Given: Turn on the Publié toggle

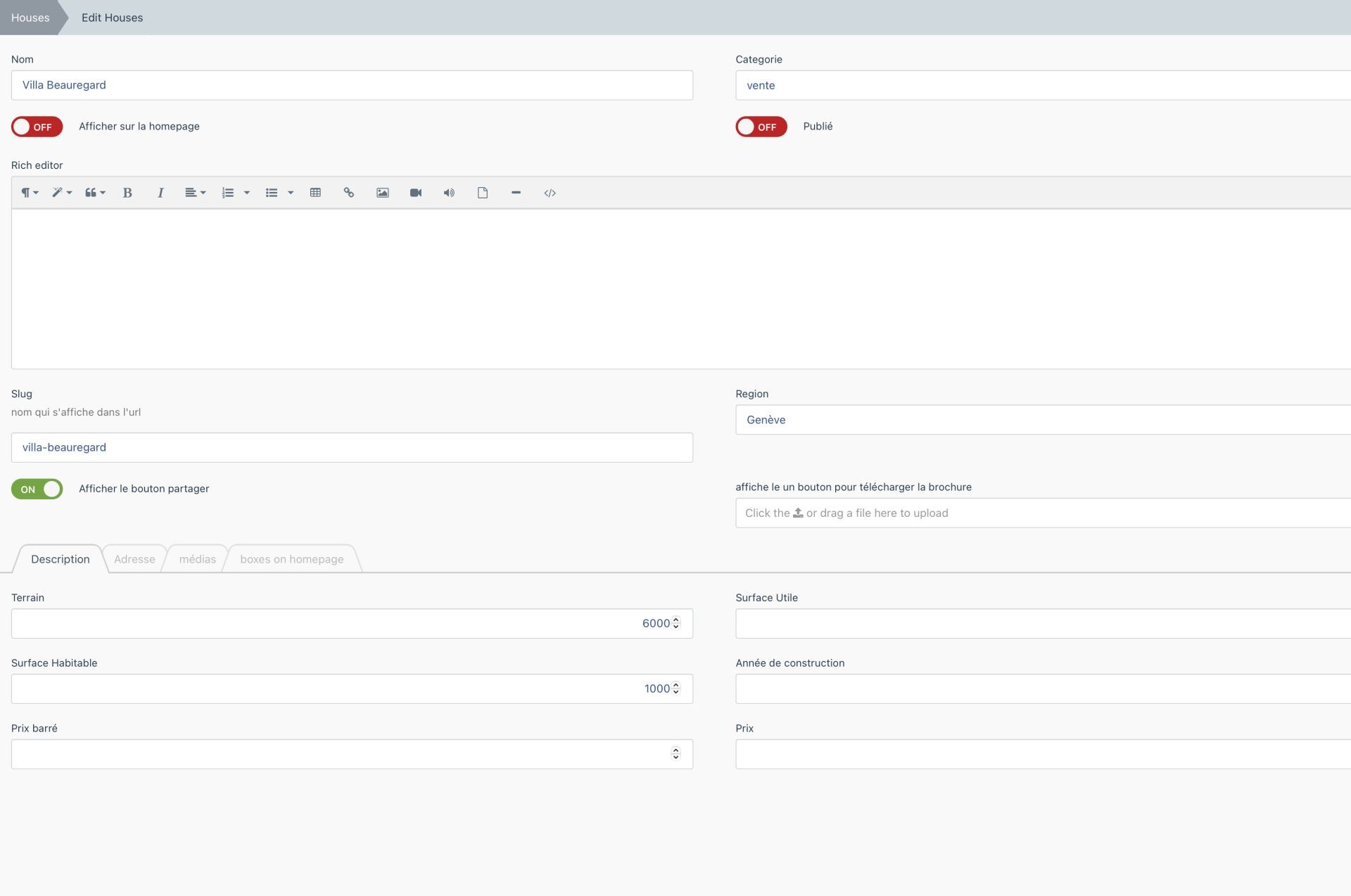Looking at the screenshot, I should coord(761,127).
